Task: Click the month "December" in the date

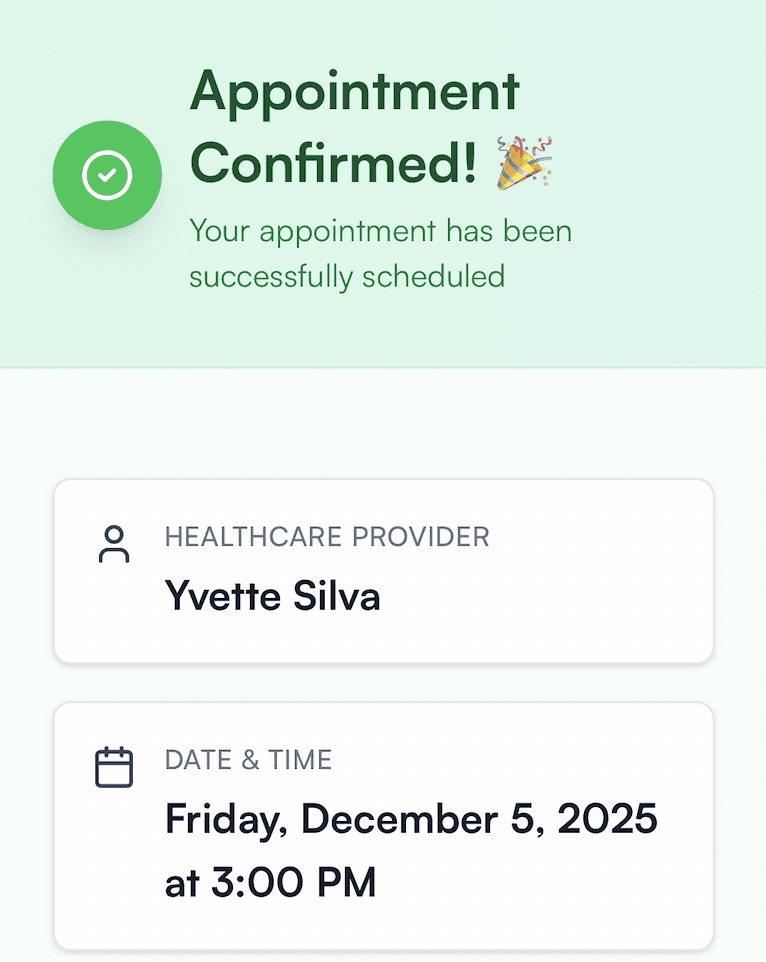Action: tap(399, 819)
